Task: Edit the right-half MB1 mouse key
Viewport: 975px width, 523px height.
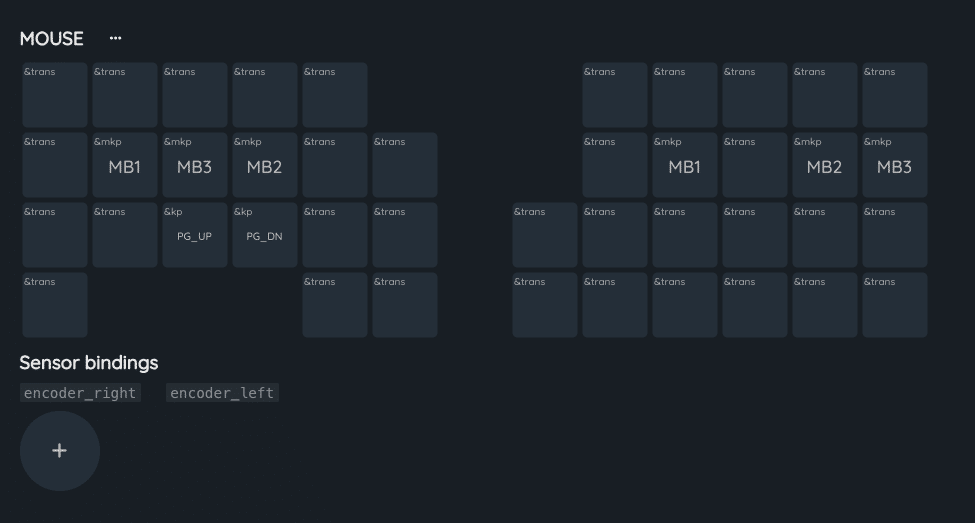Action: click(685, 165)
